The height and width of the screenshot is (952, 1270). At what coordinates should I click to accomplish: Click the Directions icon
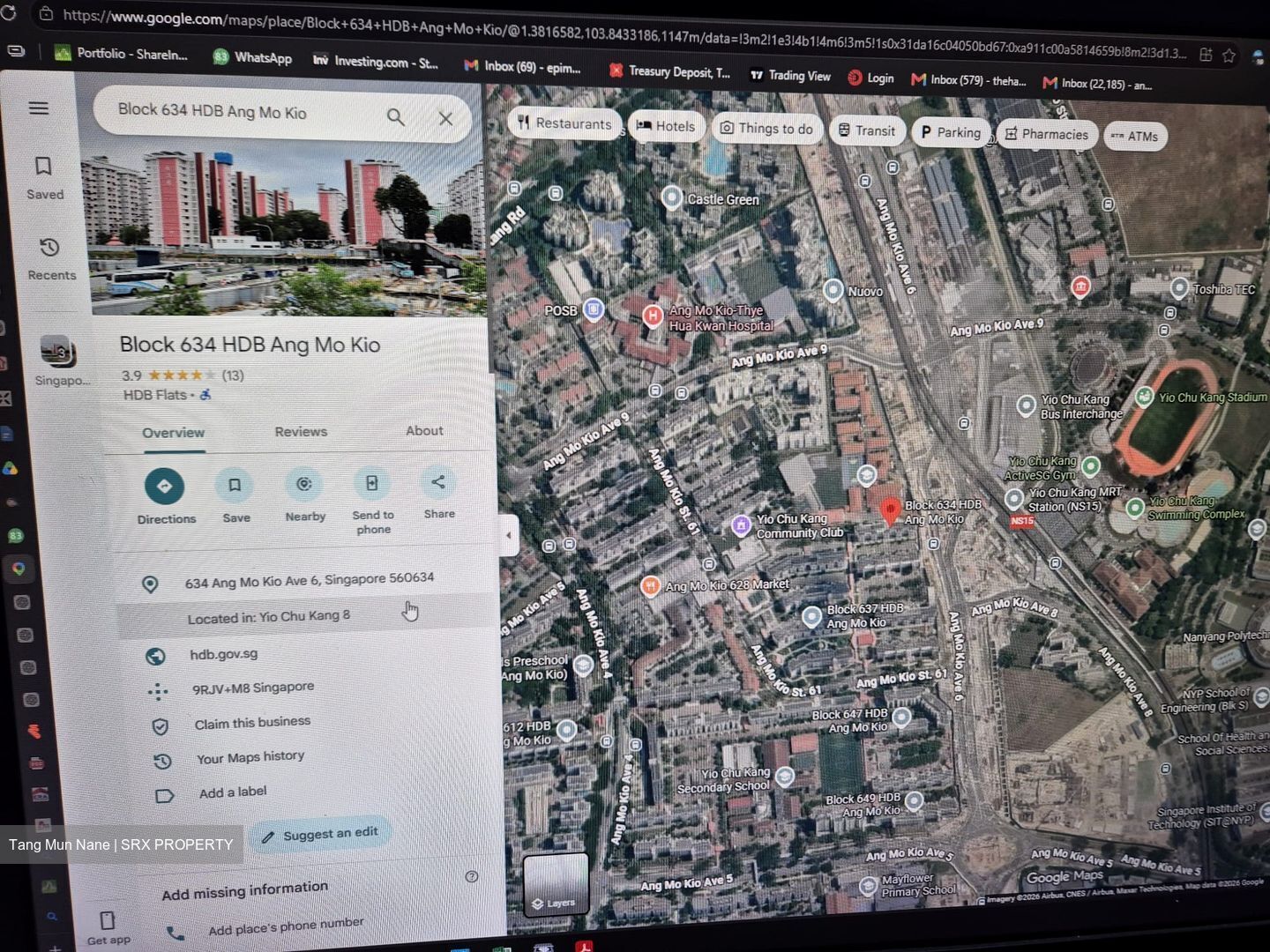point(164,486)
